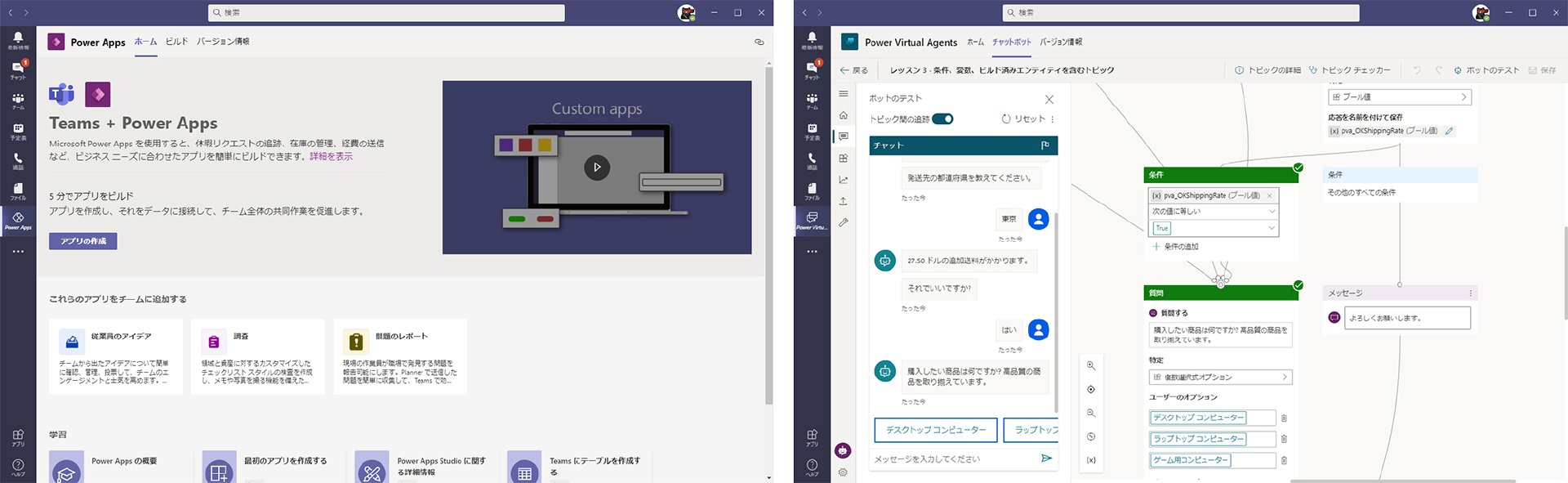Image resolution: width=1568 pixels, height=483 pixels.
Task: Open Entities icon in PVA side rail
Action: point(844,158)
